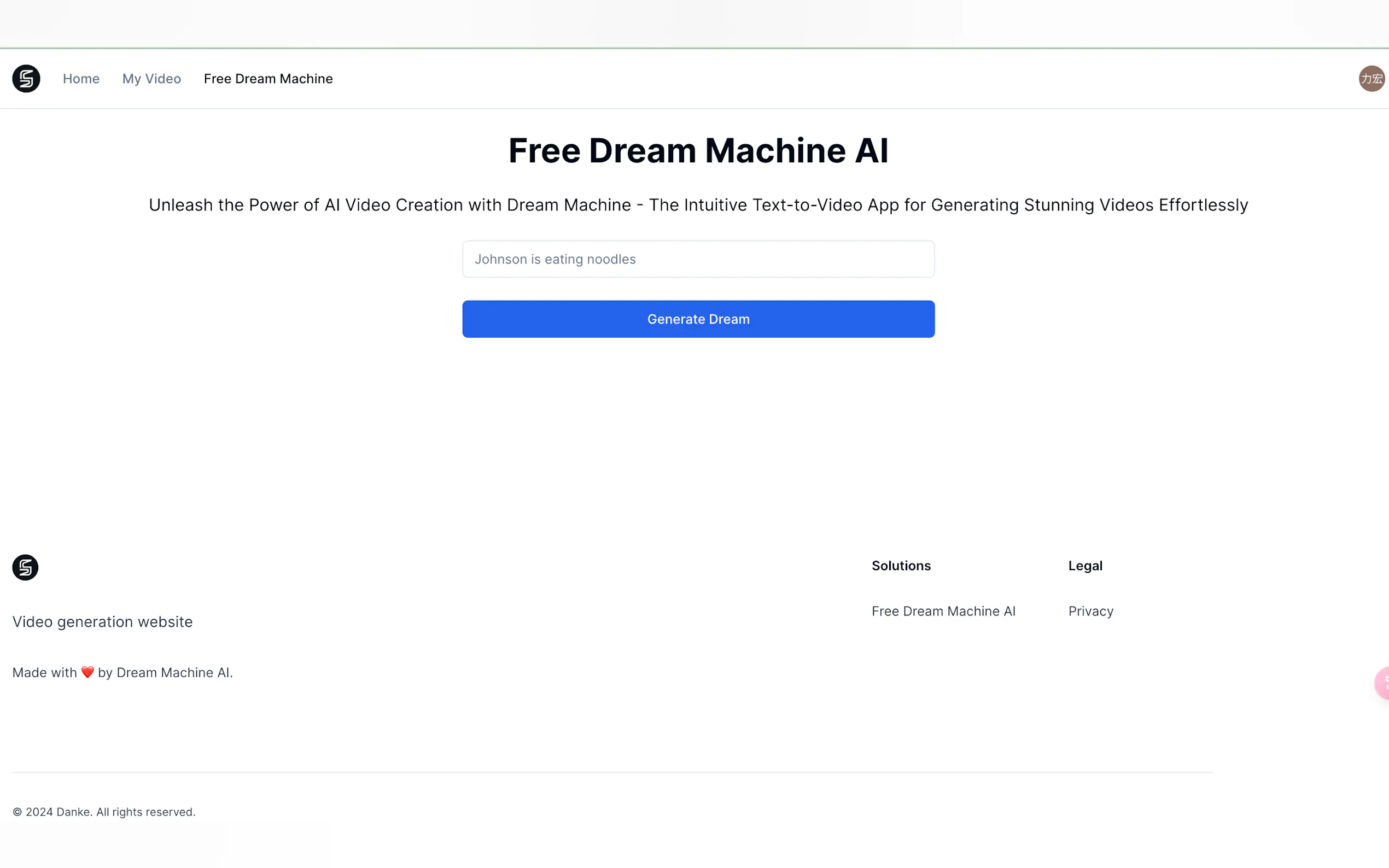This screenshot has width=1389, height=868.
Task: Click the 'Free Dream Machine AI' main heading
Action: coord(698,150)
